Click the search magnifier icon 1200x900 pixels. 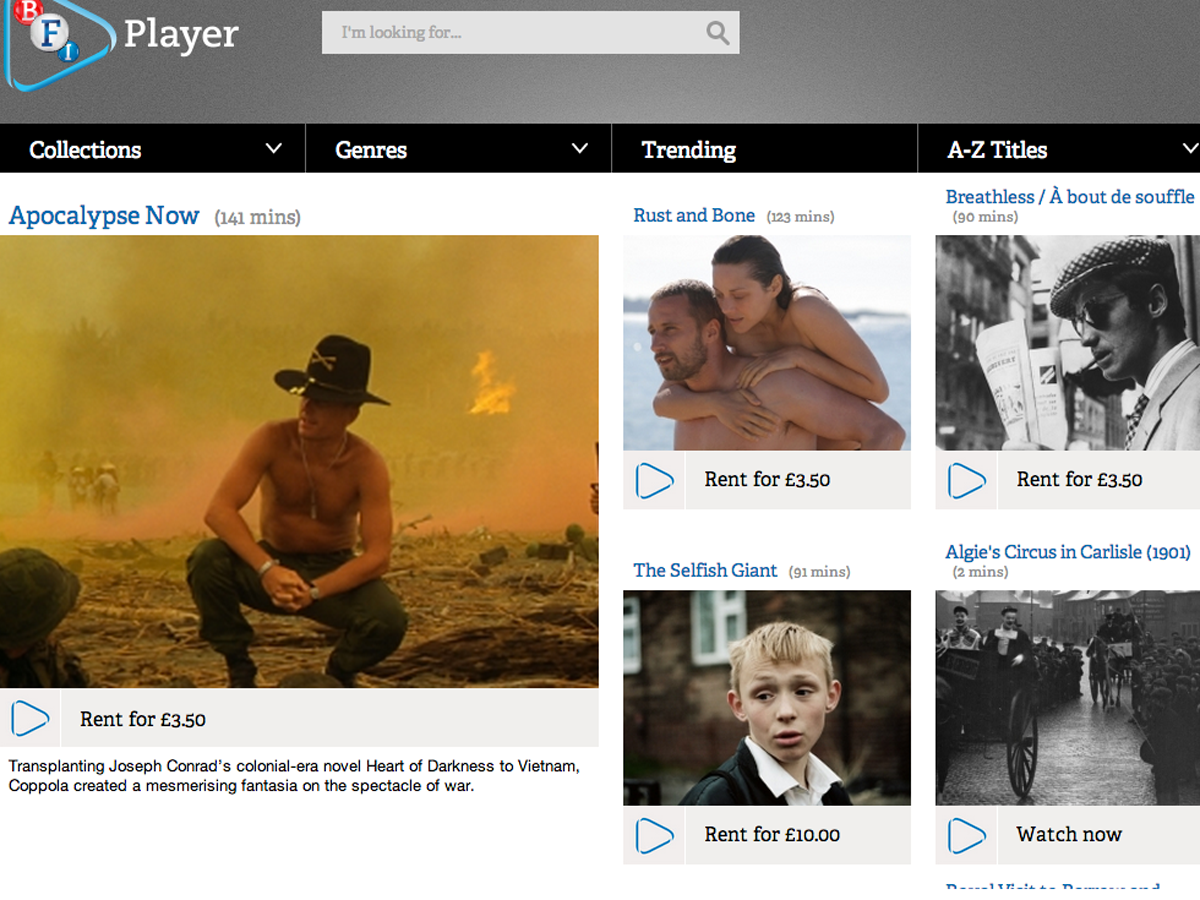tap(718, 33)
